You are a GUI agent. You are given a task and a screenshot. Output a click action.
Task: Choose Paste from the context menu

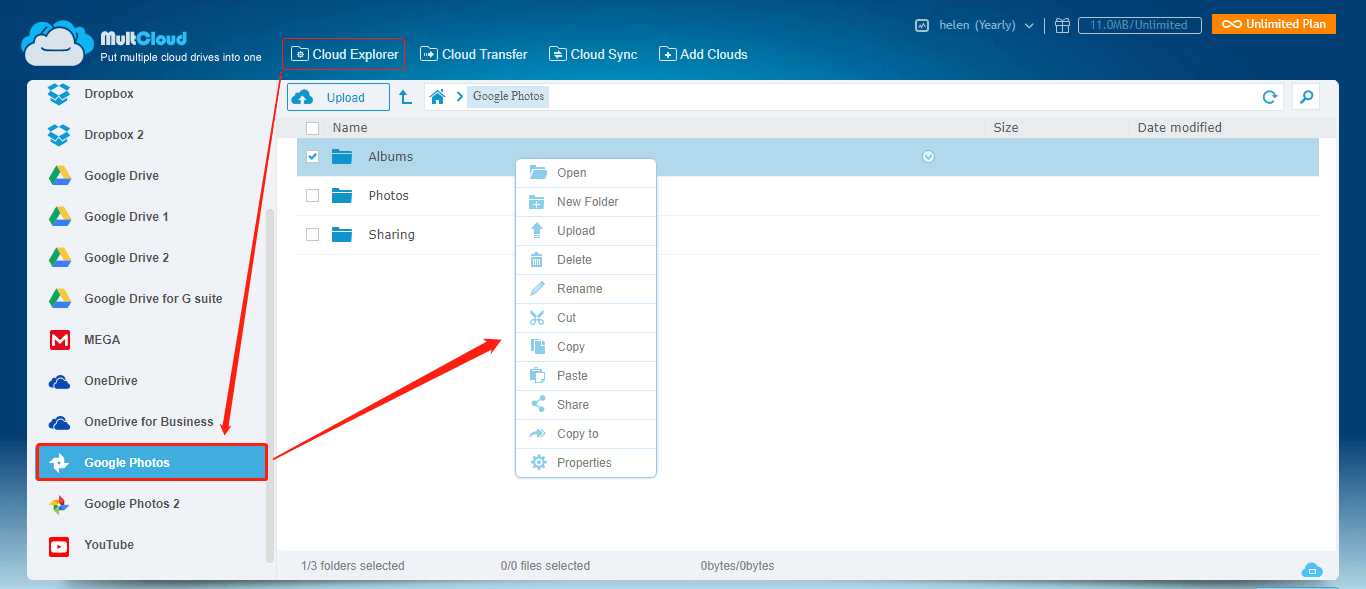pyautogui.click(x=586, y=376)
